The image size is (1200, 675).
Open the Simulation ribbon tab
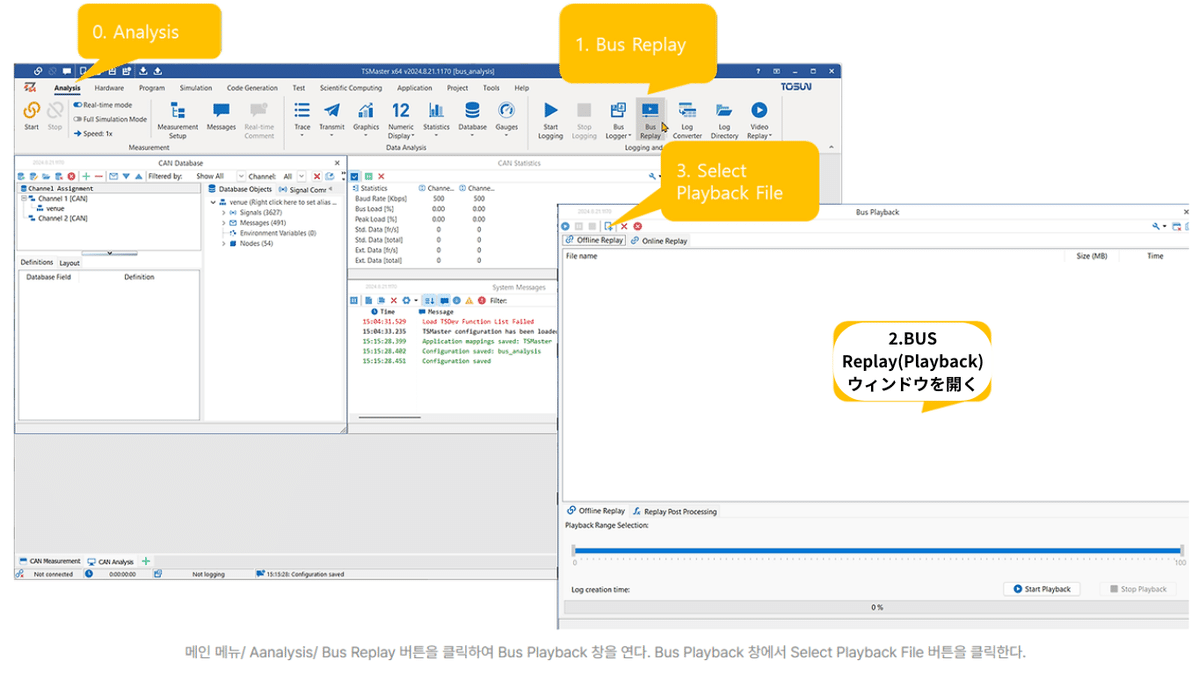196,88
